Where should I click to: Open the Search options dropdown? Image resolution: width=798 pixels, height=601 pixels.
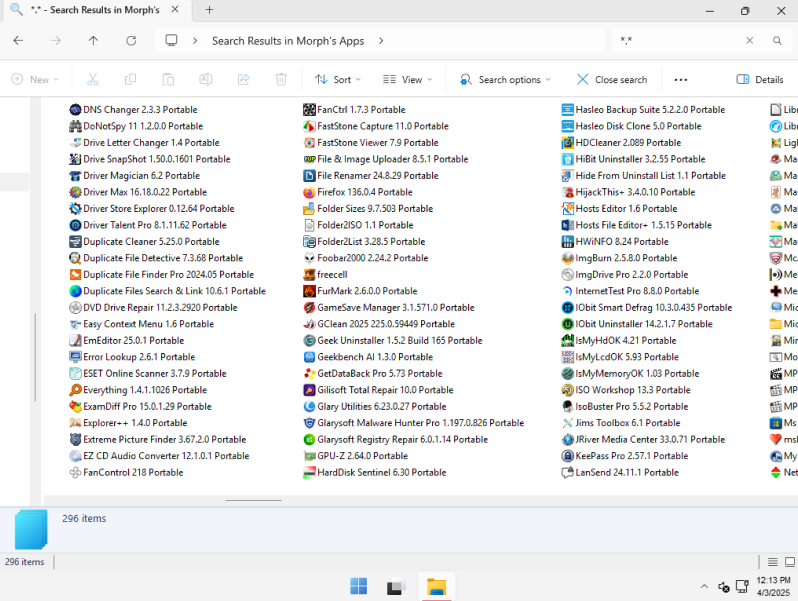505,79
